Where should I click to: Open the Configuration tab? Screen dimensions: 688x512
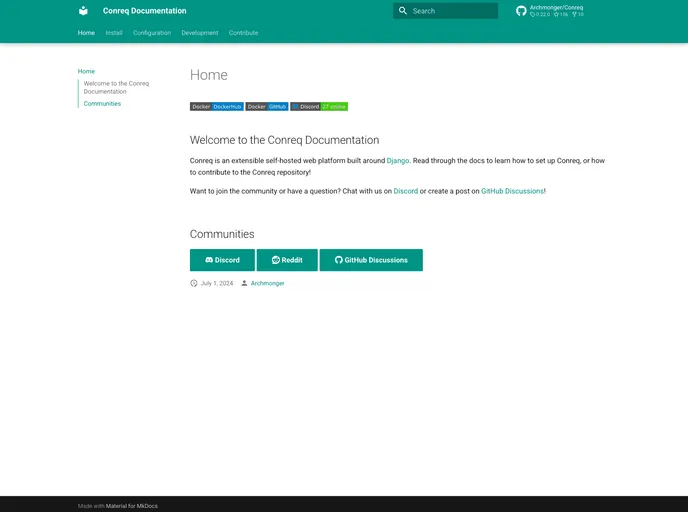152,33
